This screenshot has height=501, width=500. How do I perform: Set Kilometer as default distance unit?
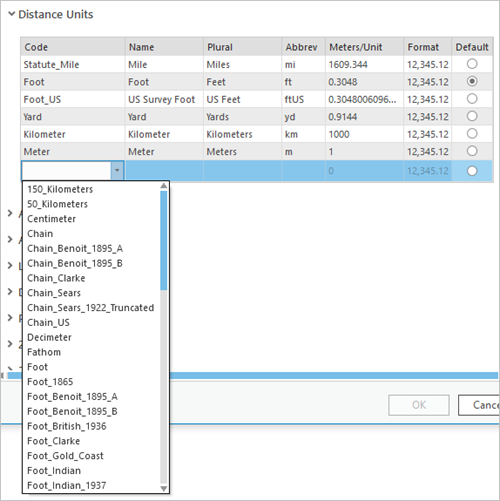[x=472, y=134]
